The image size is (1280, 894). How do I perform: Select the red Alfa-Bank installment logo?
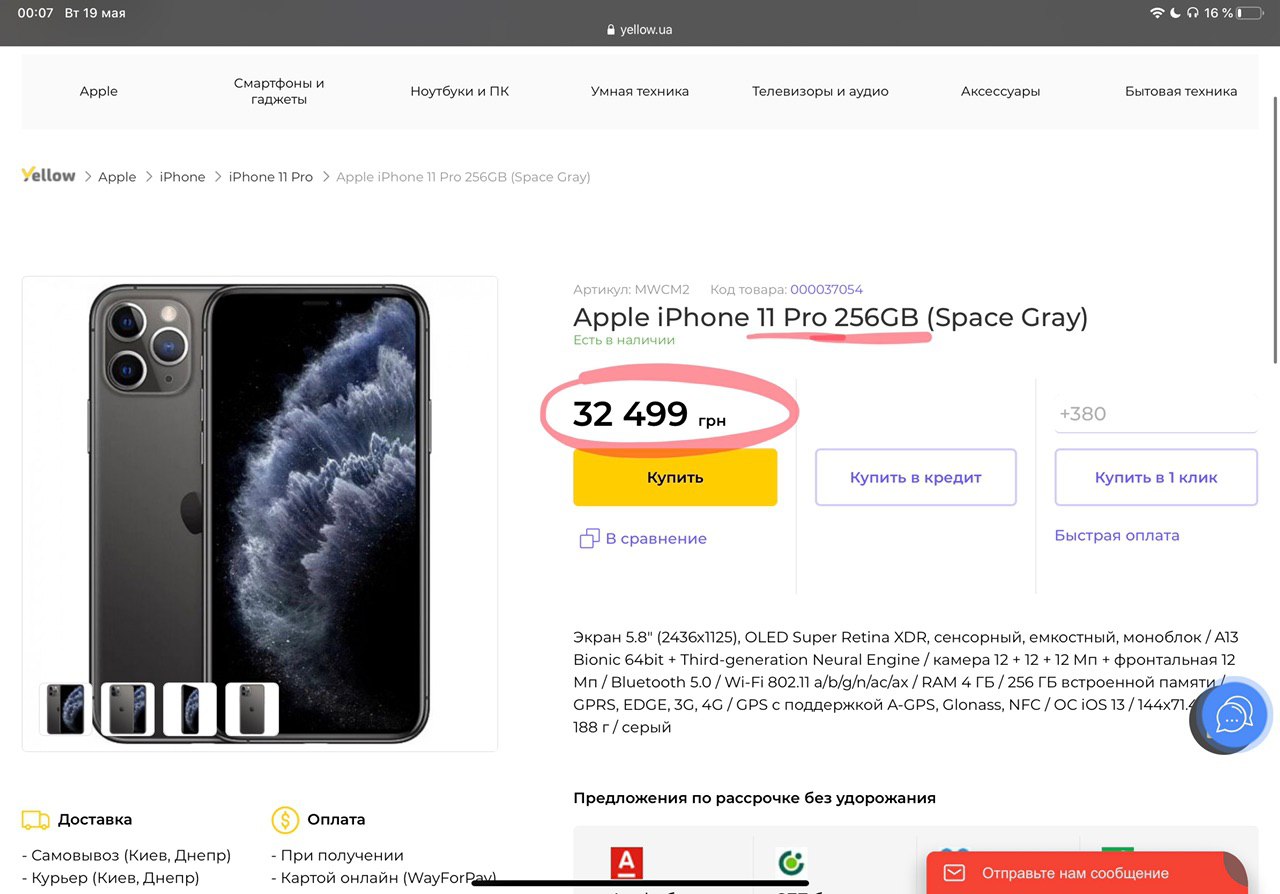627,862
